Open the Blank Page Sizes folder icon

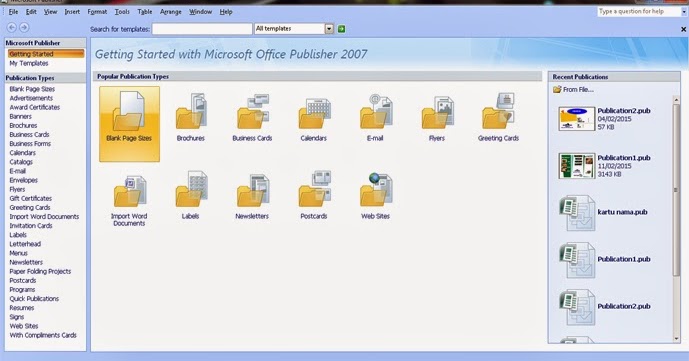[x=129, y=112]
